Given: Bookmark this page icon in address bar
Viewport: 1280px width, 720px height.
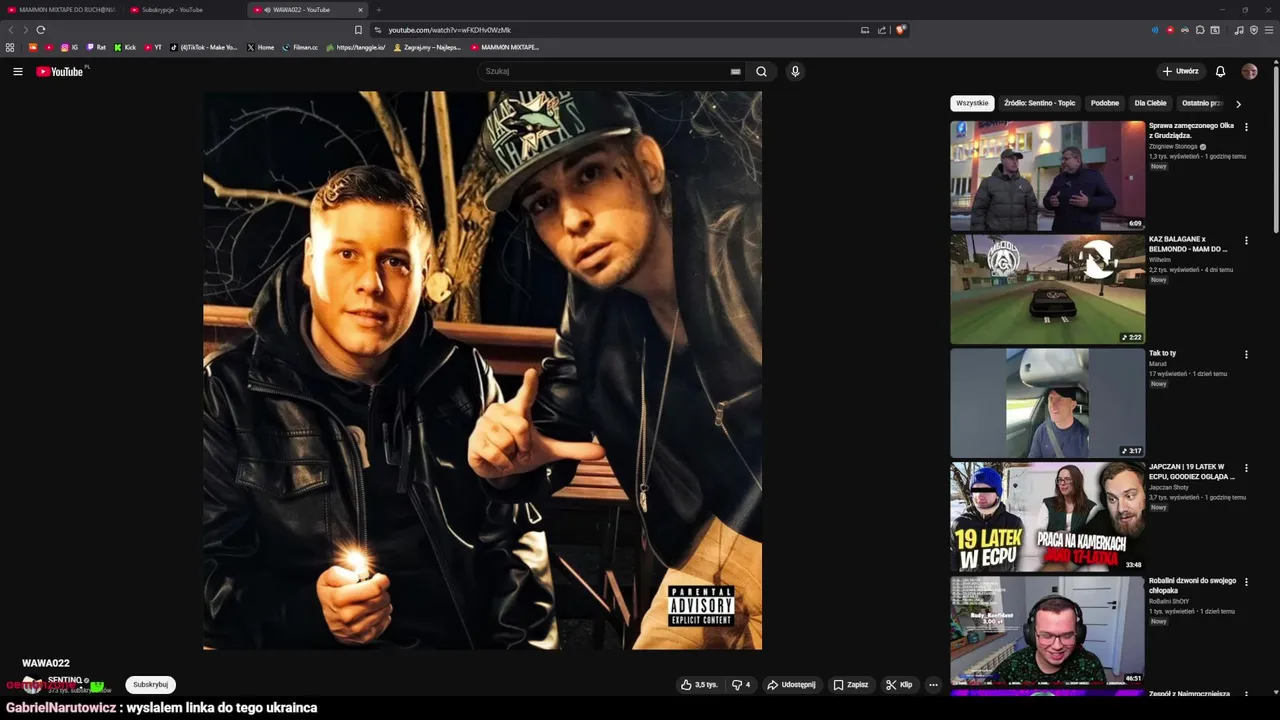Looking at the screenshot, I should 358,30.
